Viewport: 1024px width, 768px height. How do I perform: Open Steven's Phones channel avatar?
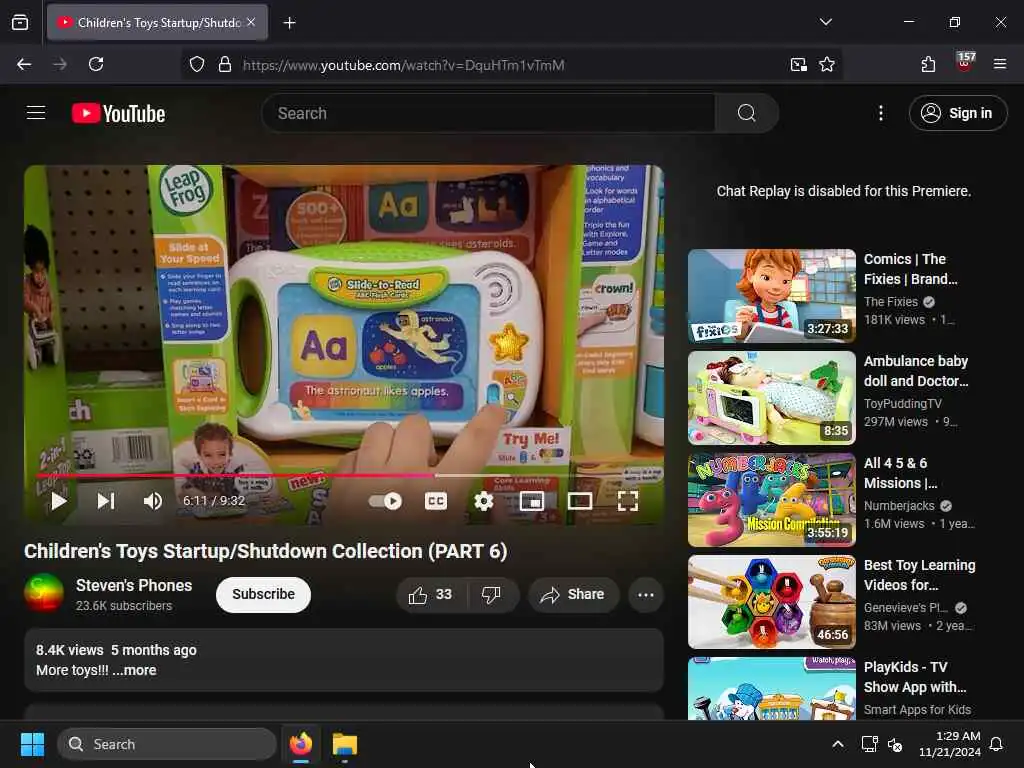tap(44, 593)
